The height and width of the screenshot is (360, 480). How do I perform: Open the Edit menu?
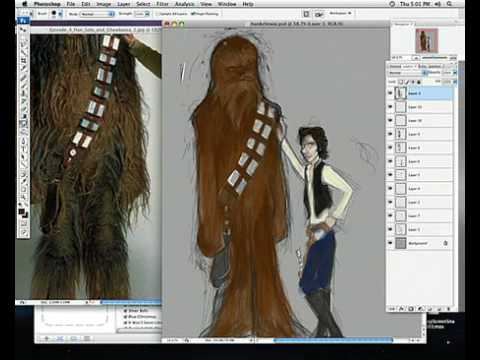(86, 4)
